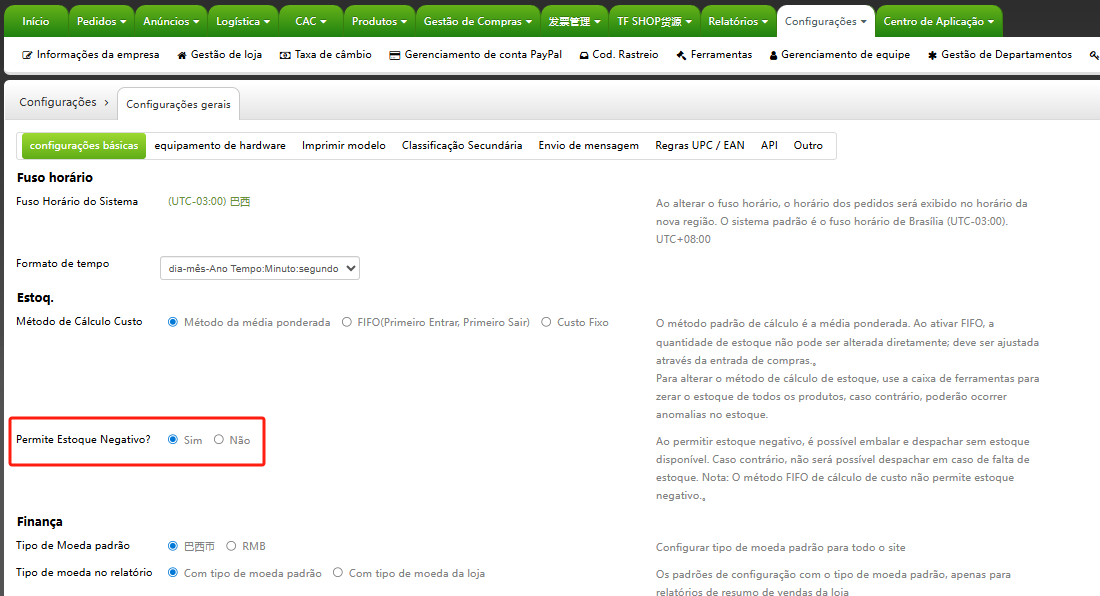Go to the Início menu item

(34, 18)
